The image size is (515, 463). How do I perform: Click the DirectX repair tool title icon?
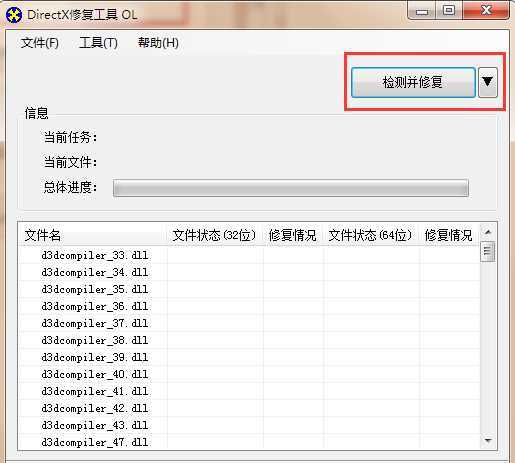coord(14,15)
